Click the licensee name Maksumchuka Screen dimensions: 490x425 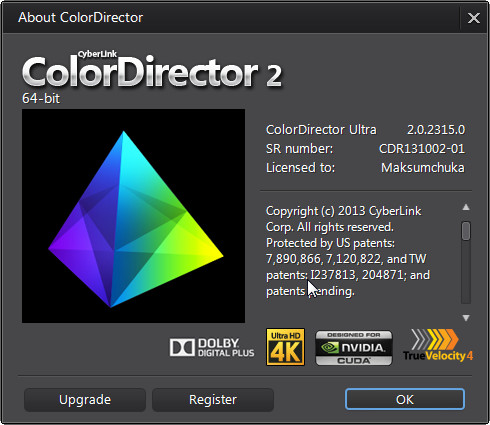click(x=423, y=168)
